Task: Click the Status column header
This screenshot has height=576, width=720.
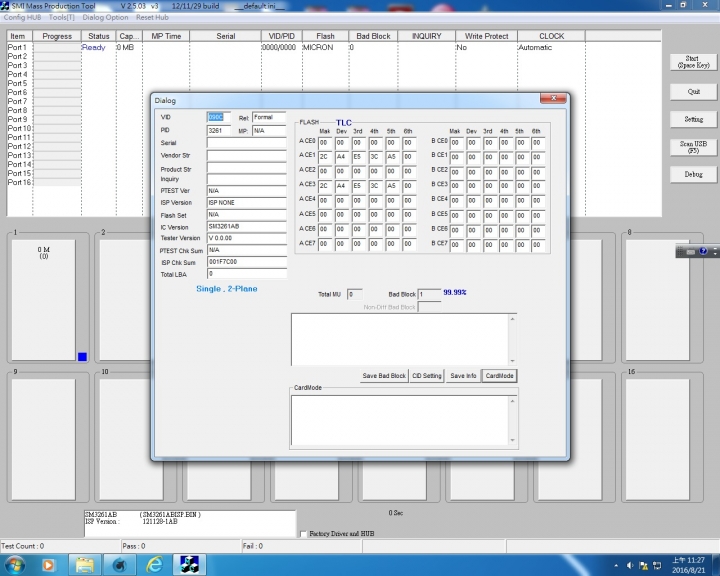Action: (x=99, y=36)
